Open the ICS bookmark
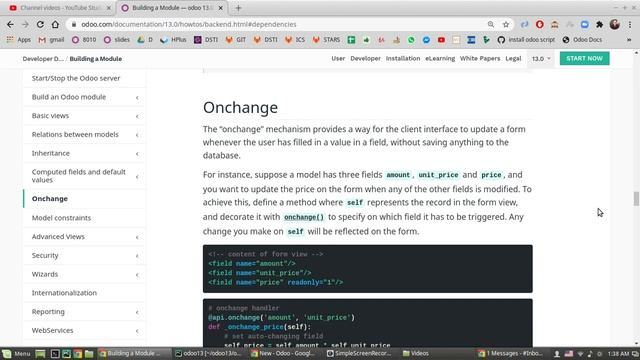 (295, 40)
